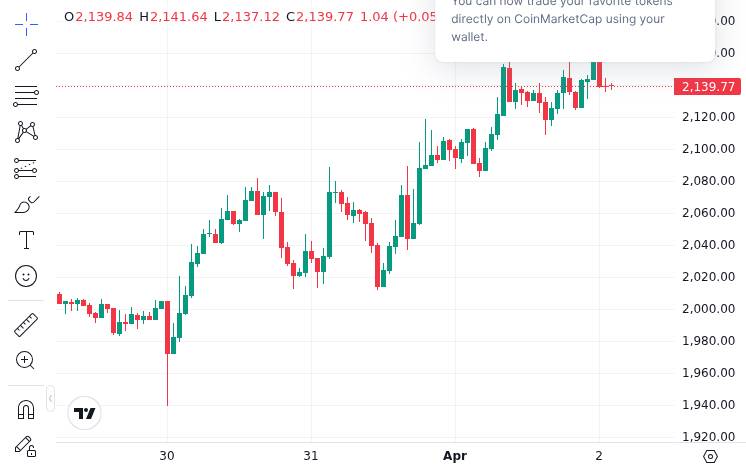
Task: Select the trend line drawing tool
Action: [26, 60]
